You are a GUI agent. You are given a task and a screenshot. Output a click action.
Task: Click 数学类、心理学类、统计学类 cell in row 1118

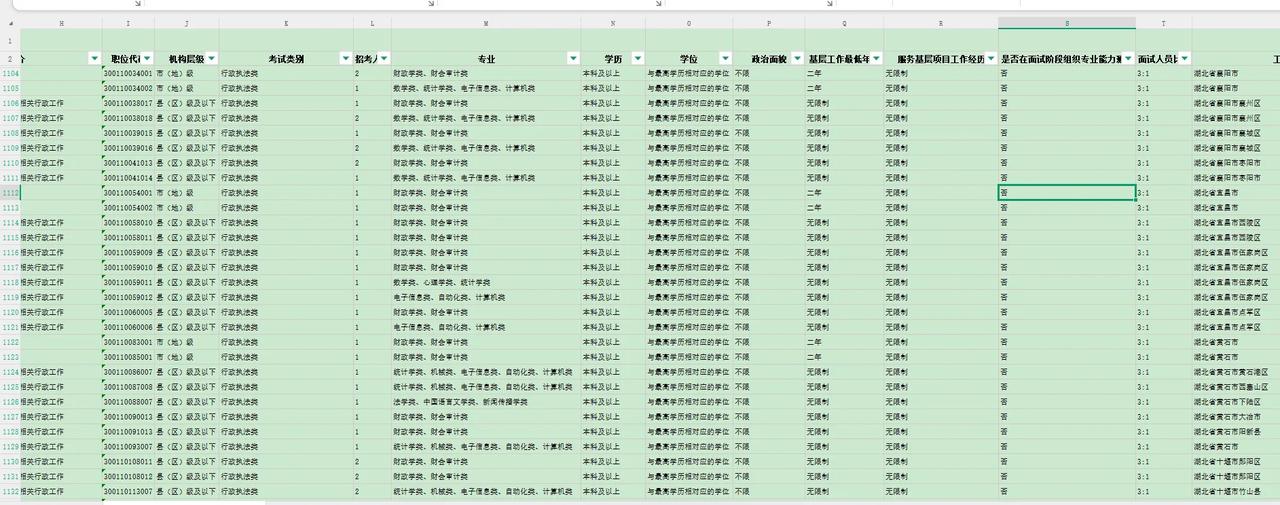coord(486,282)
